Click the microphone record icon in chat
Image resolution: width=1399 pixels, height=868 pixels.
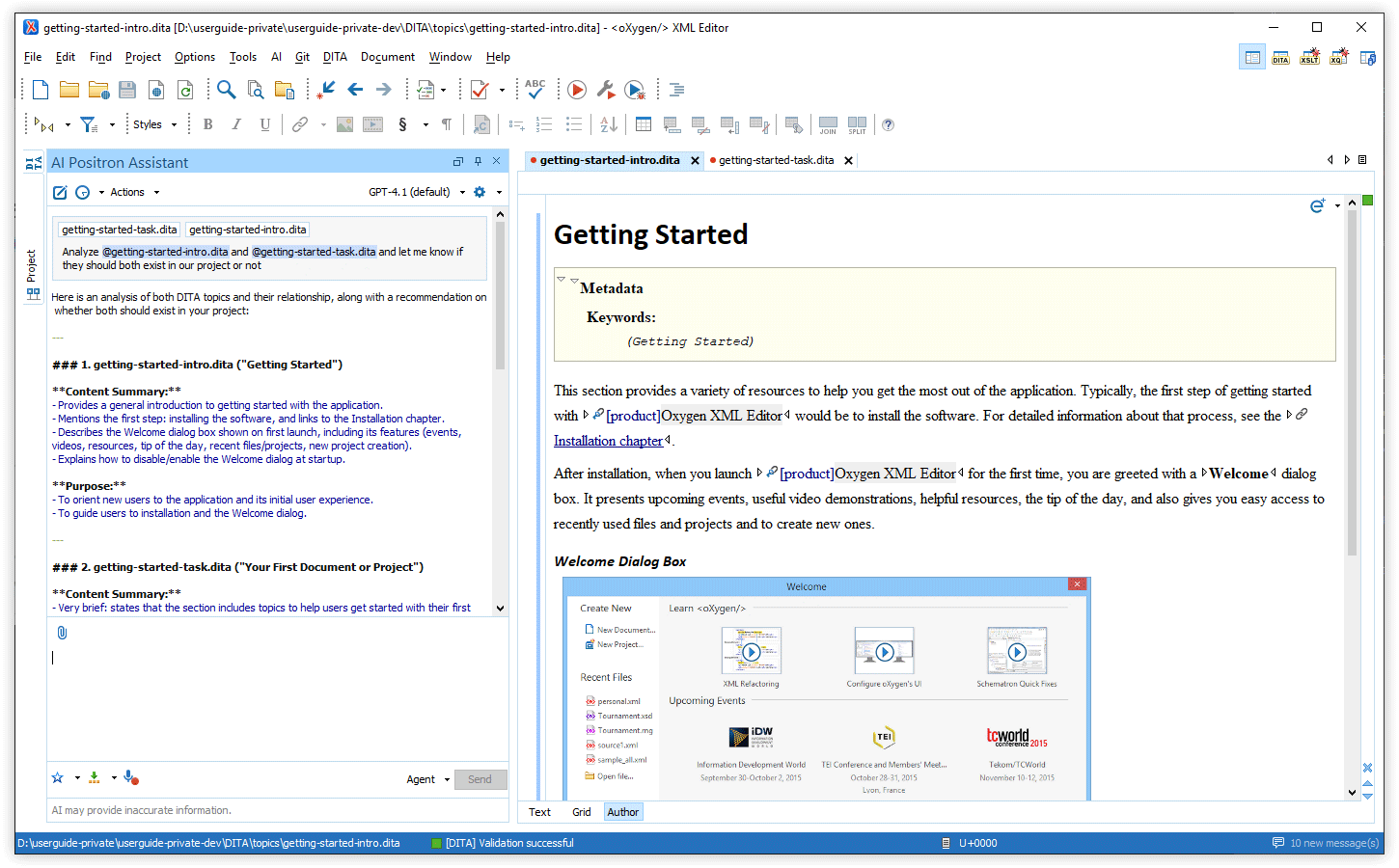coord(131,777)
